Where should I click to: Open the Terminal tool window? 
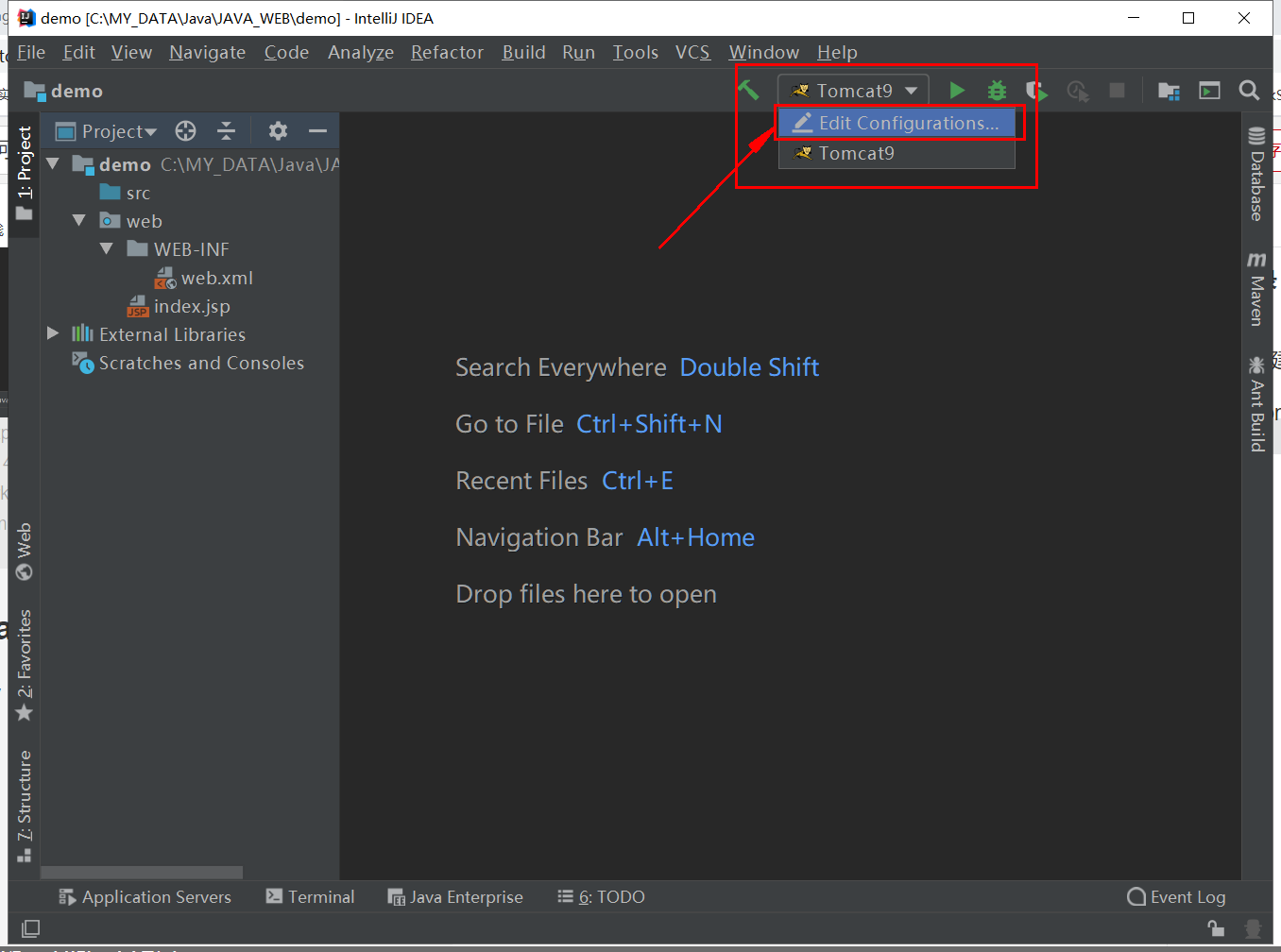(310, 897)
